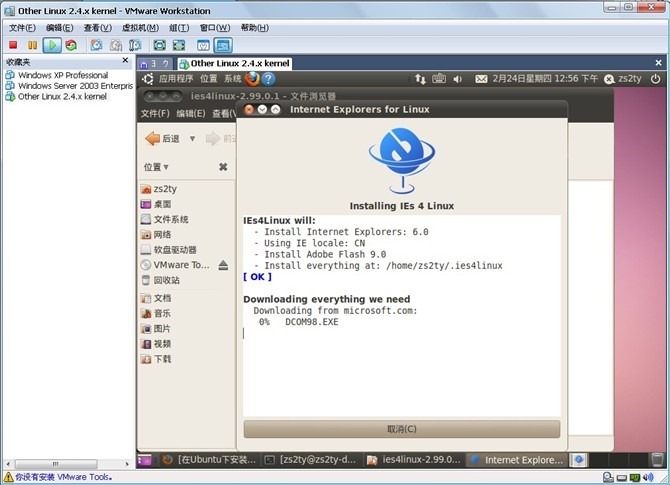This screenshot has height=485, width=670.
Task: Click the revert to snapshot icon
Action: pos(115,45)
